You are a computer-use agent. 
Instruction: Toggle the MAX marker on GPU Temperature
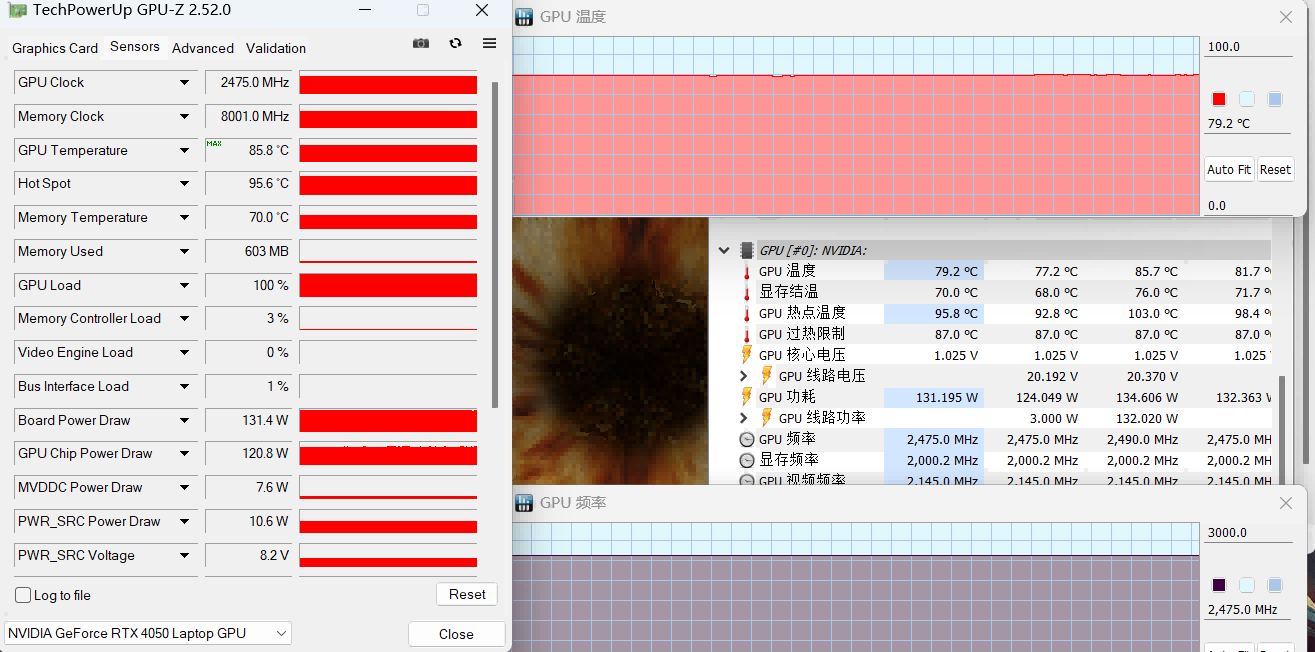coord(213,144)
